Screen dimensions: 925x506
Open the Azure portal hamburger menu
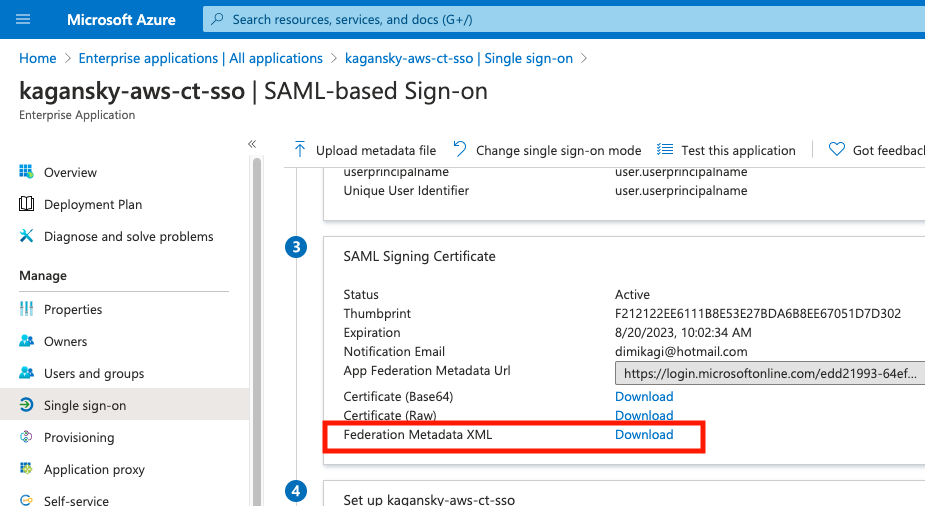point(23,19)
